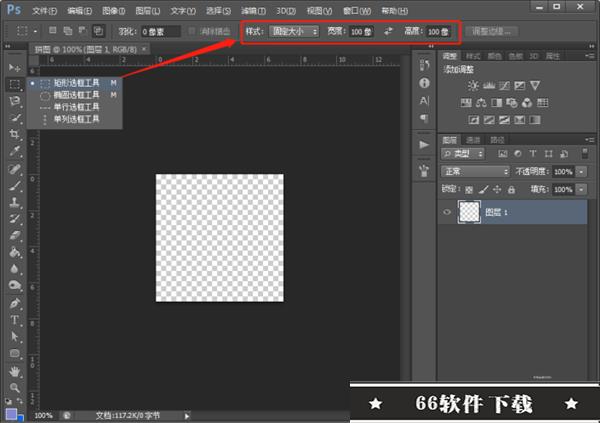
Task: Select the Healing Brush tool
Action: [x=15, y=168]
